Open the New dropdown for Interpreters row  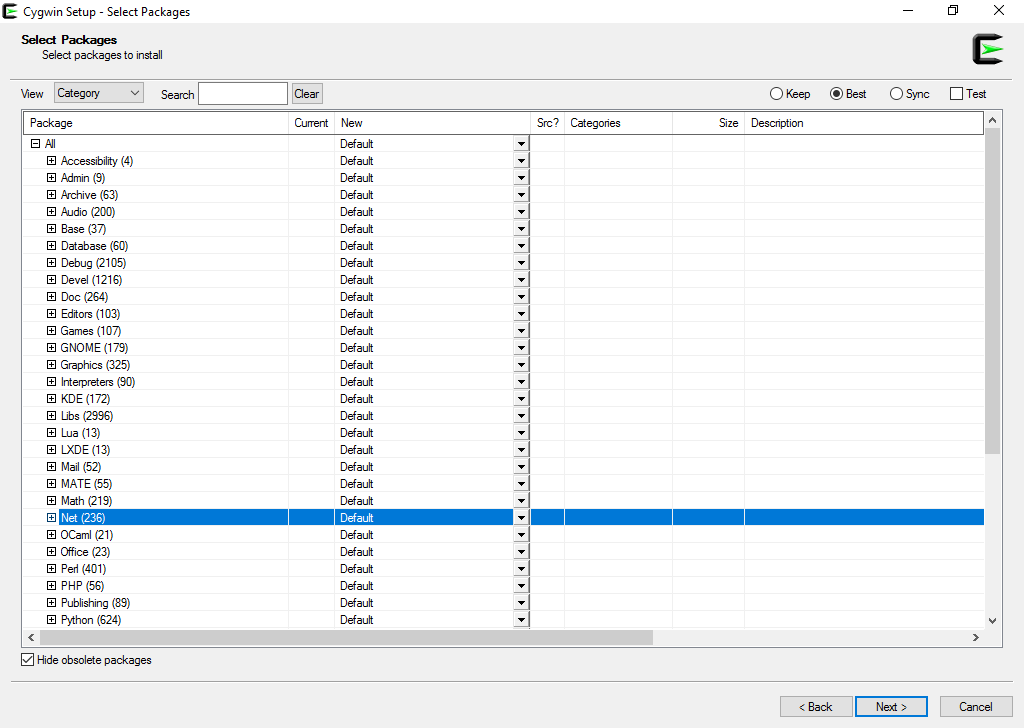click(x=521, y=382)
